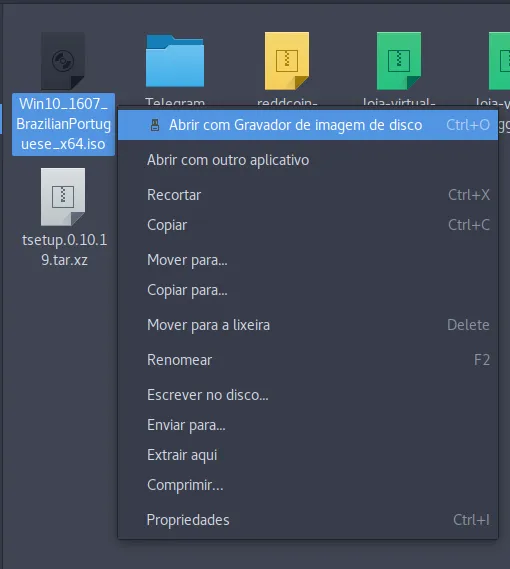Select Escrever no disco... option

click(308, 395)
